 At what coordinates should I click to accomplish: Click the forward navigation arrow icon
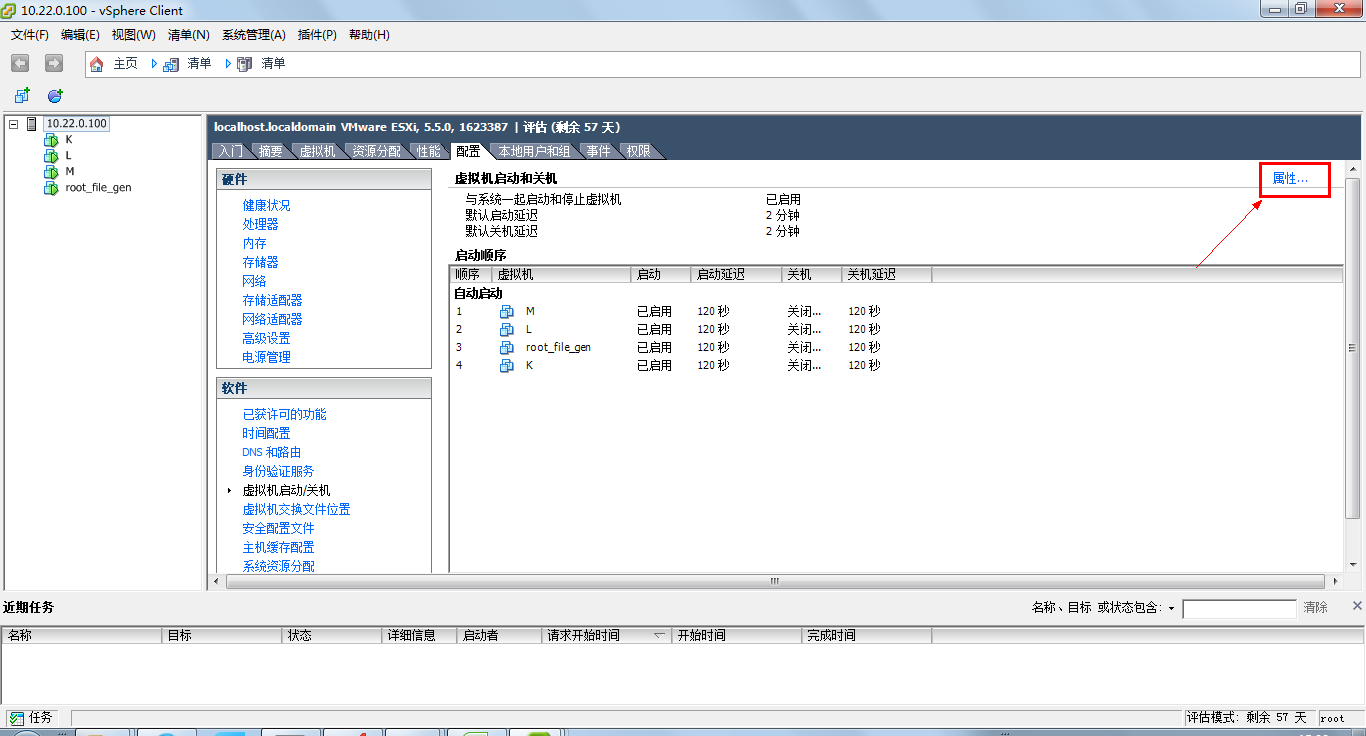(x=54, y=63)
